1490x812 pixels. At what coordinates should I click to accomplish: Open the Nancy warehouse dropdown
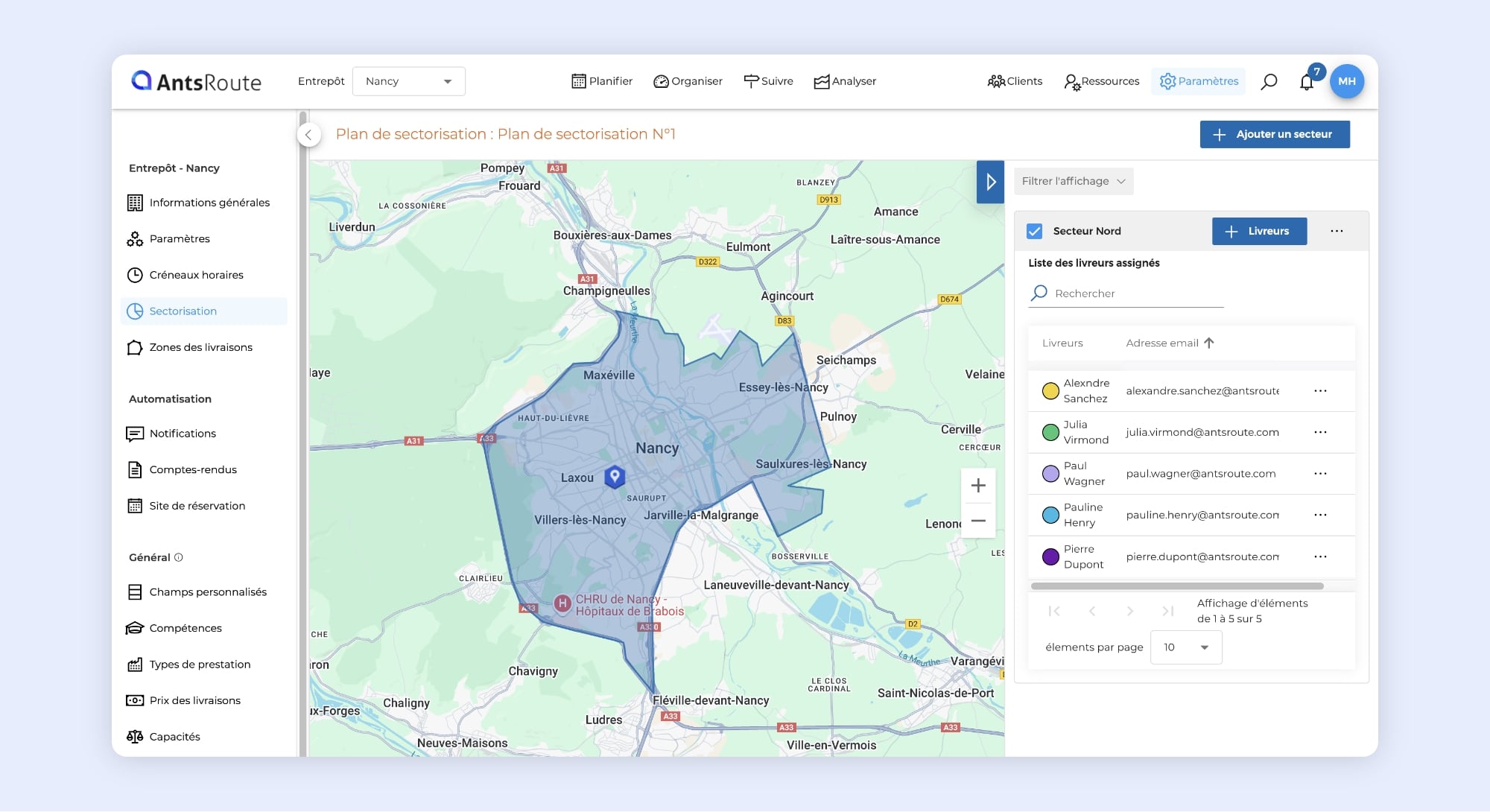tap(408, 81)
